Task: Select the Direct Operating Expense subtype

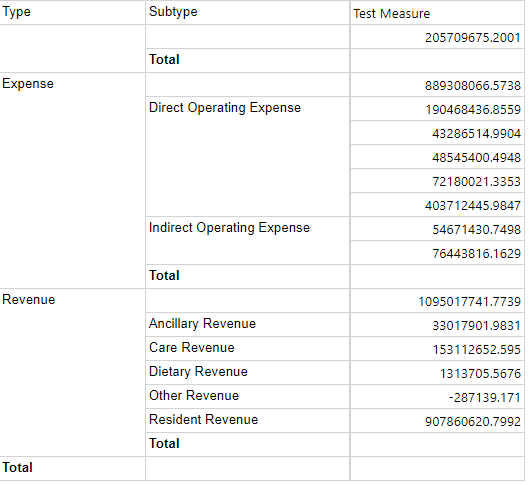Action: point(225,108)
